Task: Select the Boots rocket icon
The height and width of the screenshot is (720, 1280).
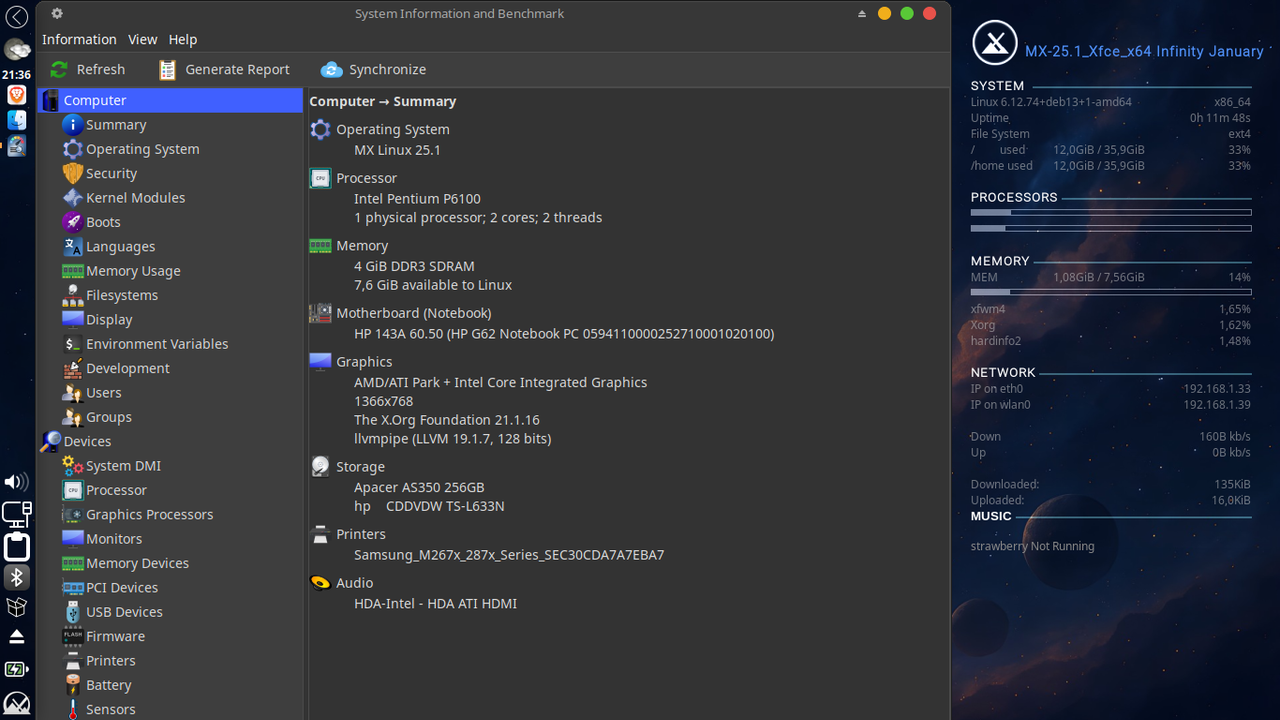Action: coord(72,222)
